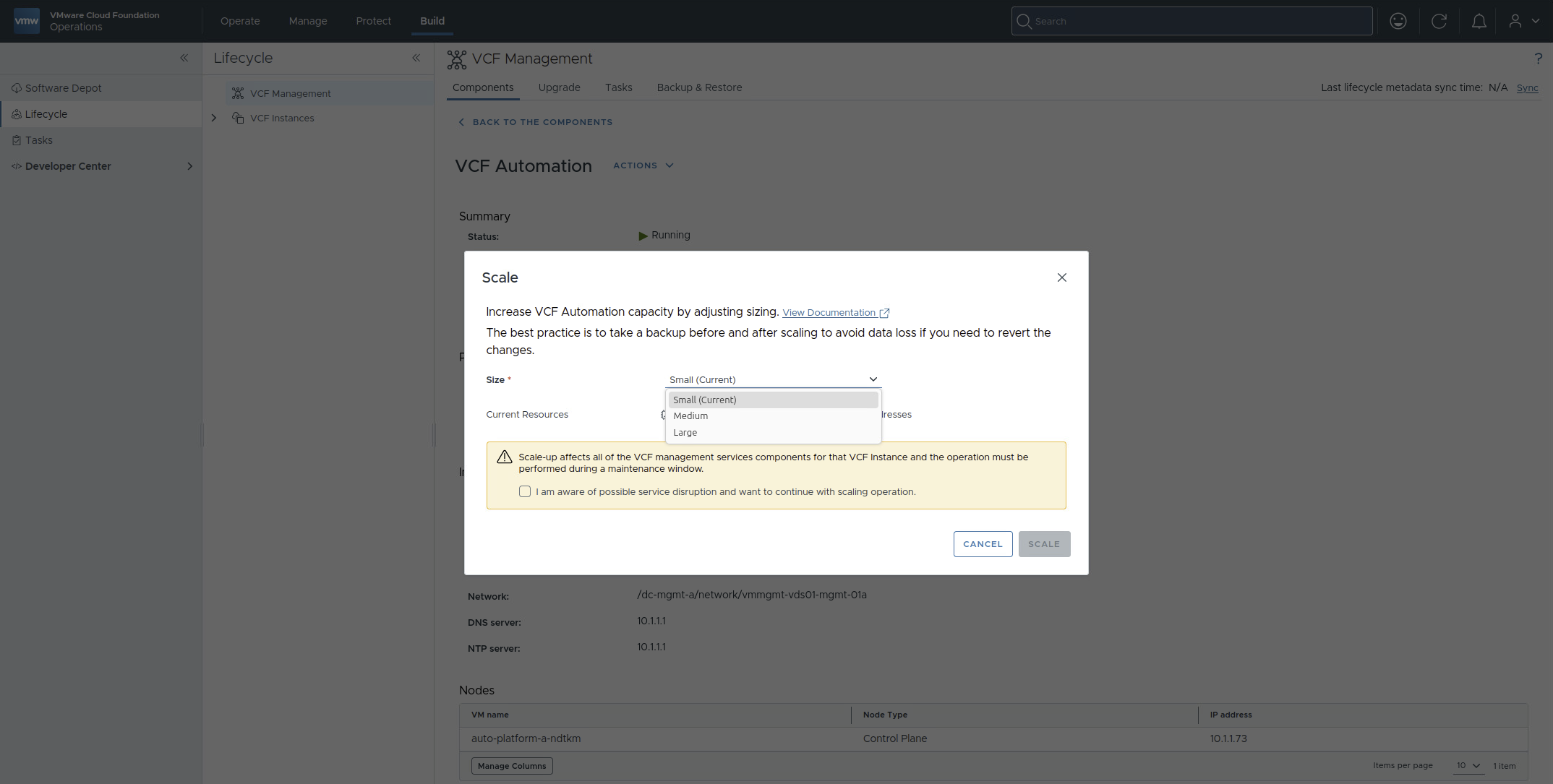Open the notifications bell icon

tap(1479, 21)
